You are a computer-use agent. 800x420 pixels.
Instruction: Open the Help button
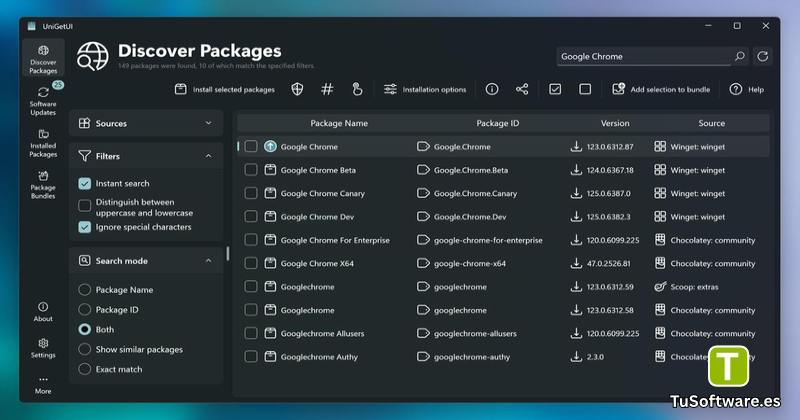(747, 89)
